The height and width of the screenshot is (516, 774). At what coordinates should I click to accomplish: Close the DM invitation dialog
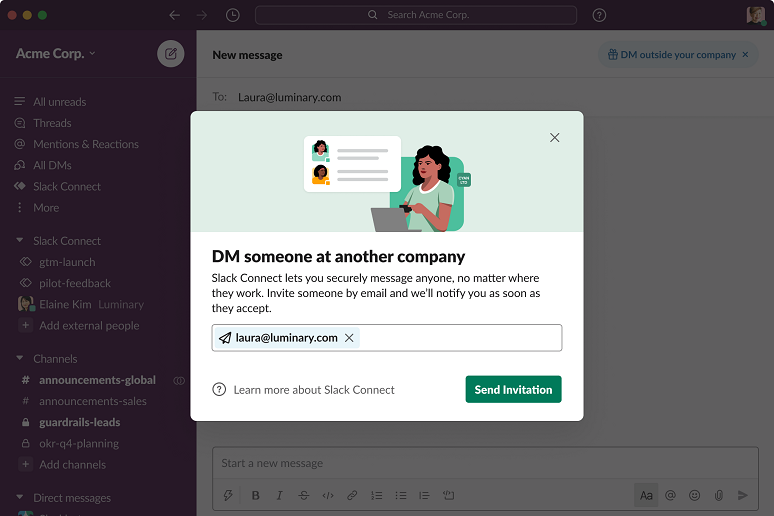tap(555, 137)
